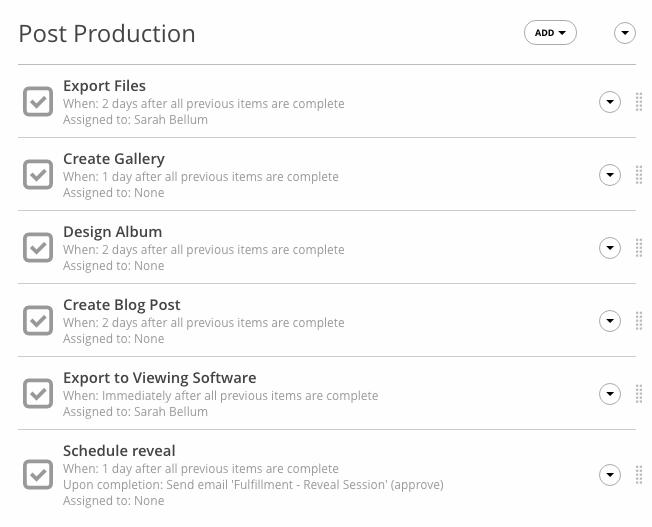The width and height of the screenshot is (652, 527).
Task: Toggle the Export Files checkbox
Action: (38, 102)
